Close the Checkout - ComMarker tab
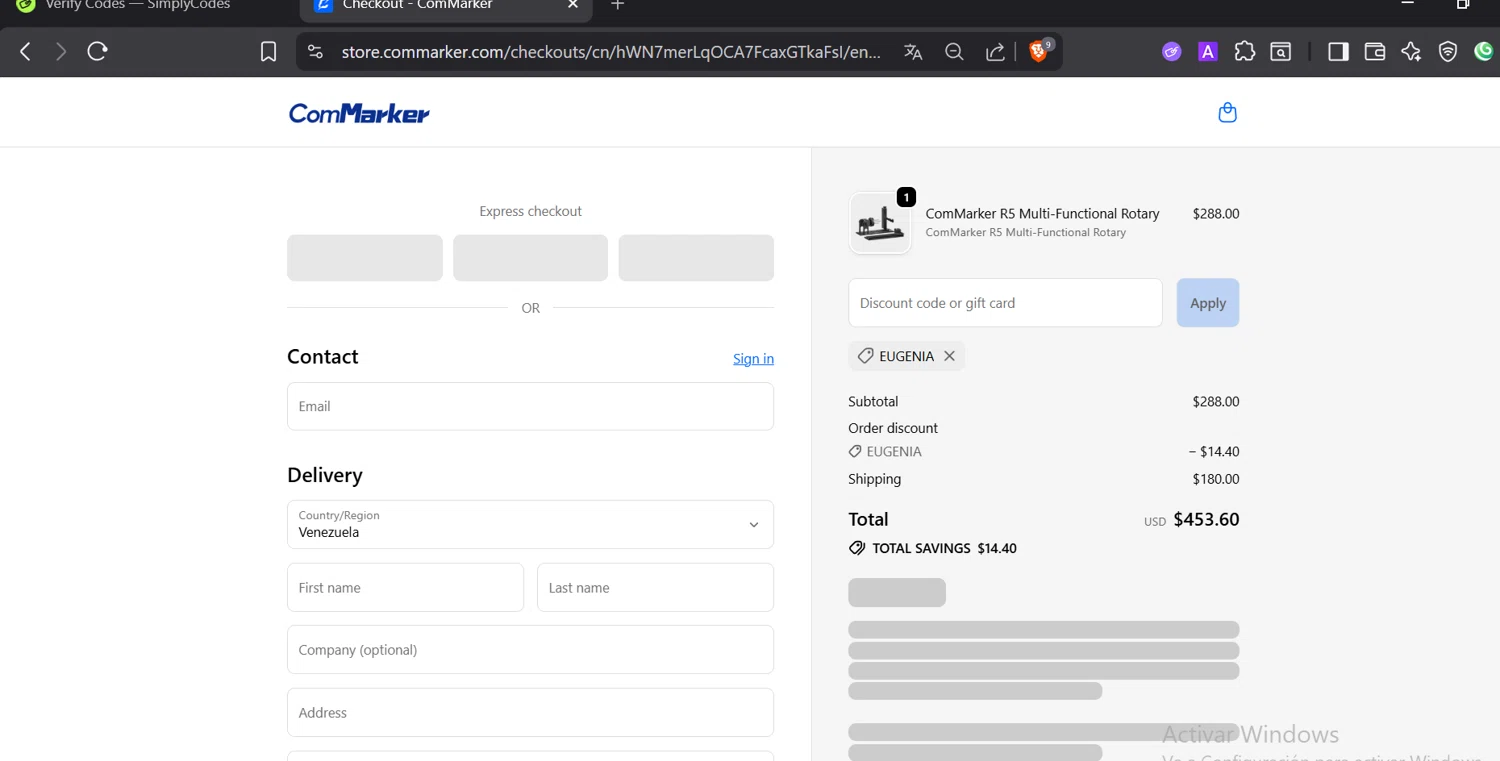The width and height of the screenshot is (1500, 761). click(573, 5)
